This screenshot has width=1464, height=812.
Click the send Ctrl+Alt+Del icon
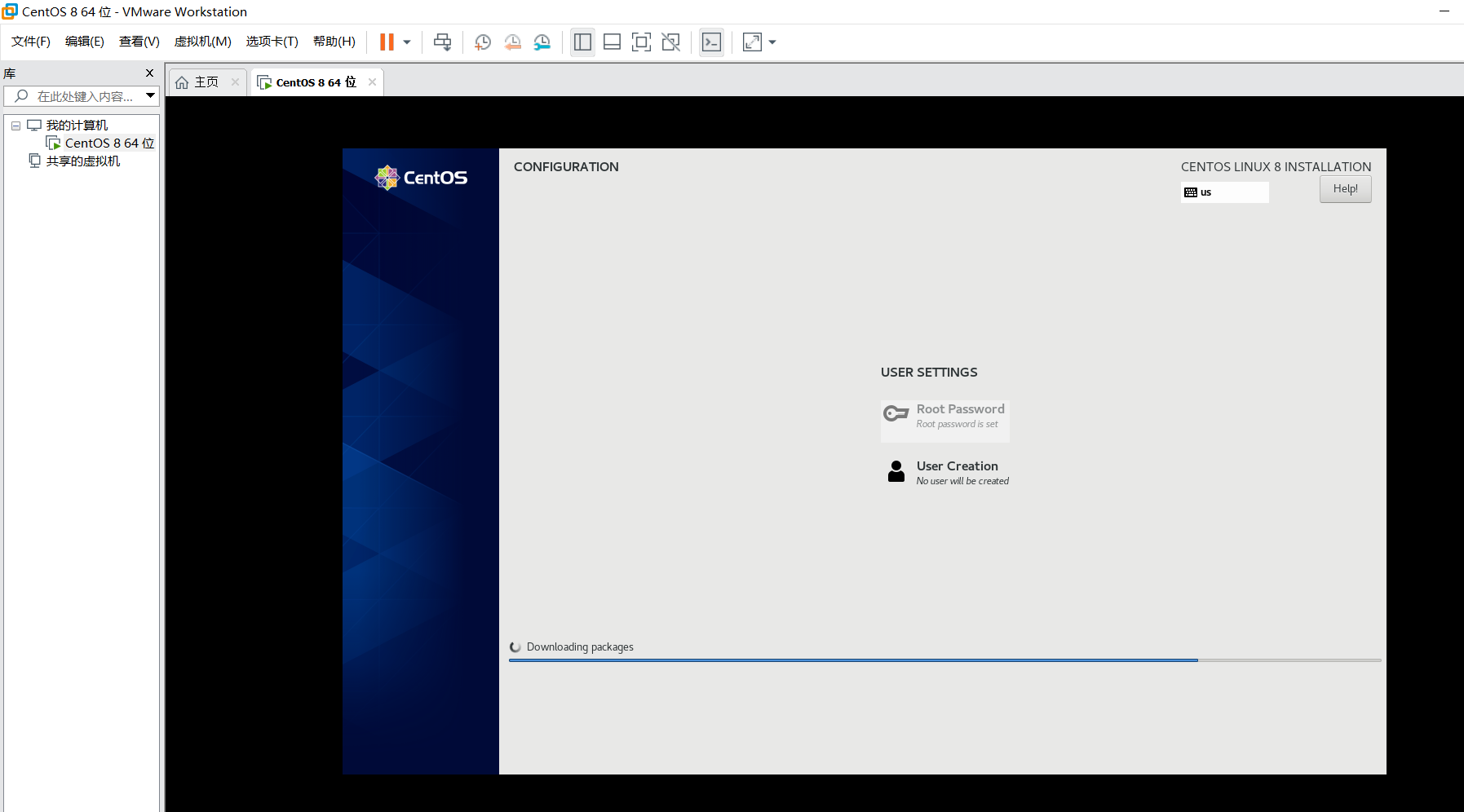442,42
